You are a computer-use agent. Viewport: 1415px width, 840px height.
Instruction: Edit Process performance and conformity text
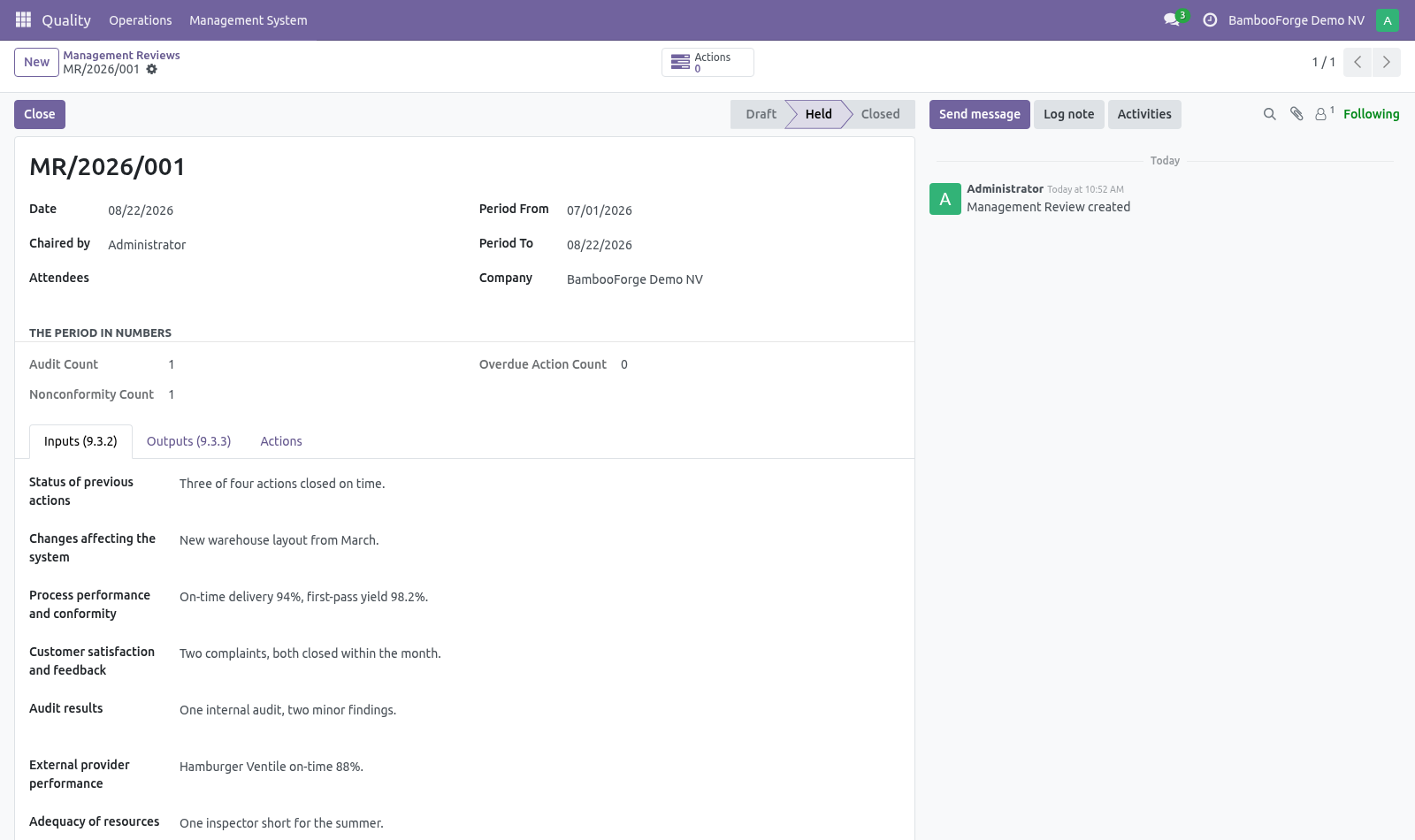tap(539, 597)
